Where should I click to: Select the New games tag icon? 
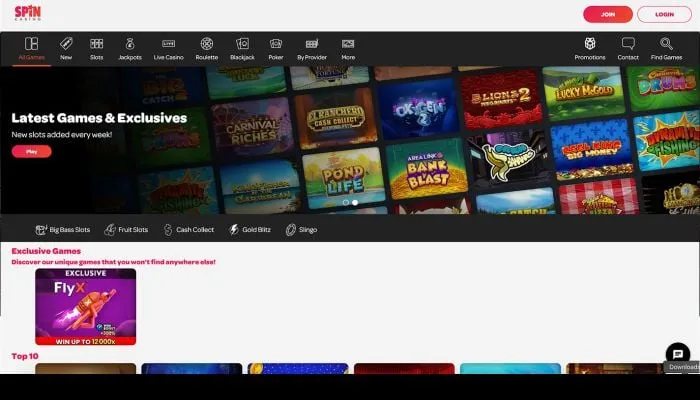(x=66, y=43)
